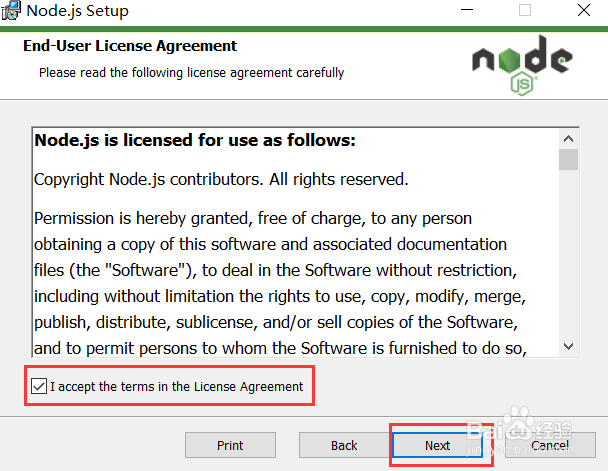Click the "Node.js is licensed" bold heading

pyautogui.click(x=195, y=140)
